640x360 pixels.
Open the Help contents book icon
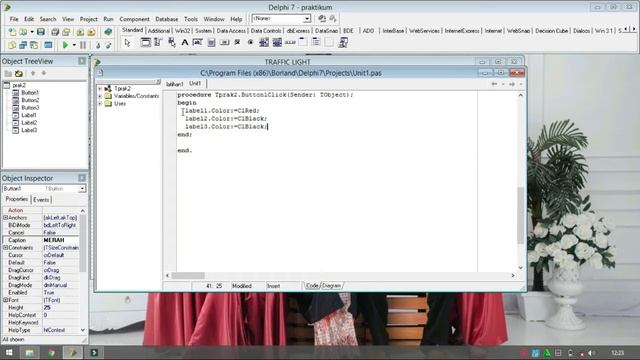(x=108, y=32)
